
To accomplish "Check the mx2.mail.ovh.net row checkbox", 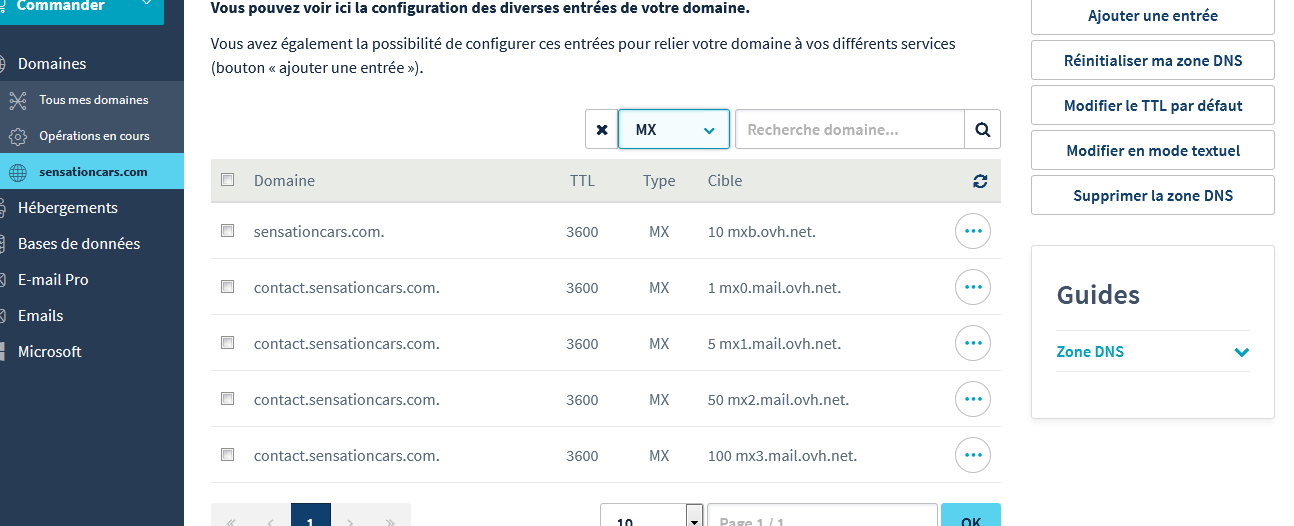I will click(x=228, y=399).
